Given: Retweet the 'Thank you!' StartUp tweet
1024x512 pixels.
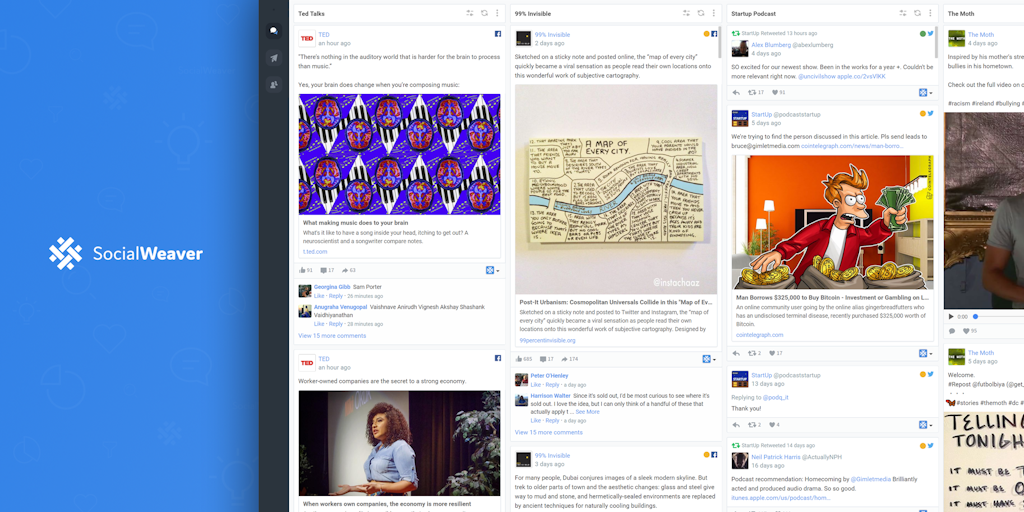Looking at the screenshot, I should coord(754,424).
